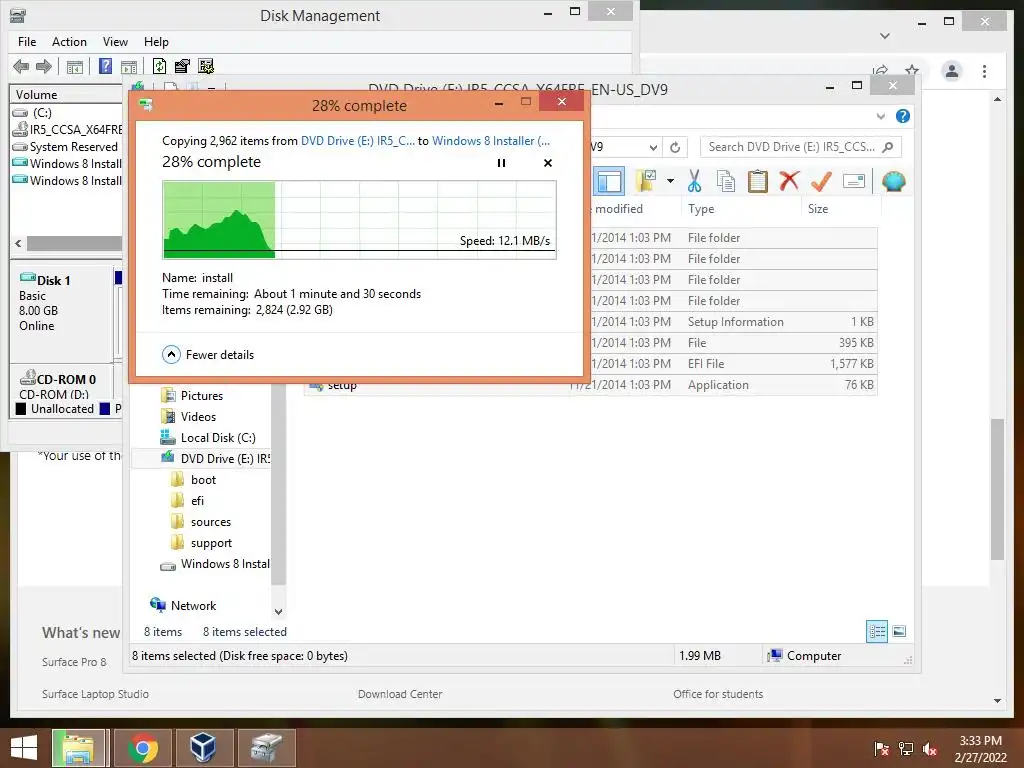Viewport: 1024px width, 768px height.
Task: Select System Reserved volume row
Action: coord(66,146)
